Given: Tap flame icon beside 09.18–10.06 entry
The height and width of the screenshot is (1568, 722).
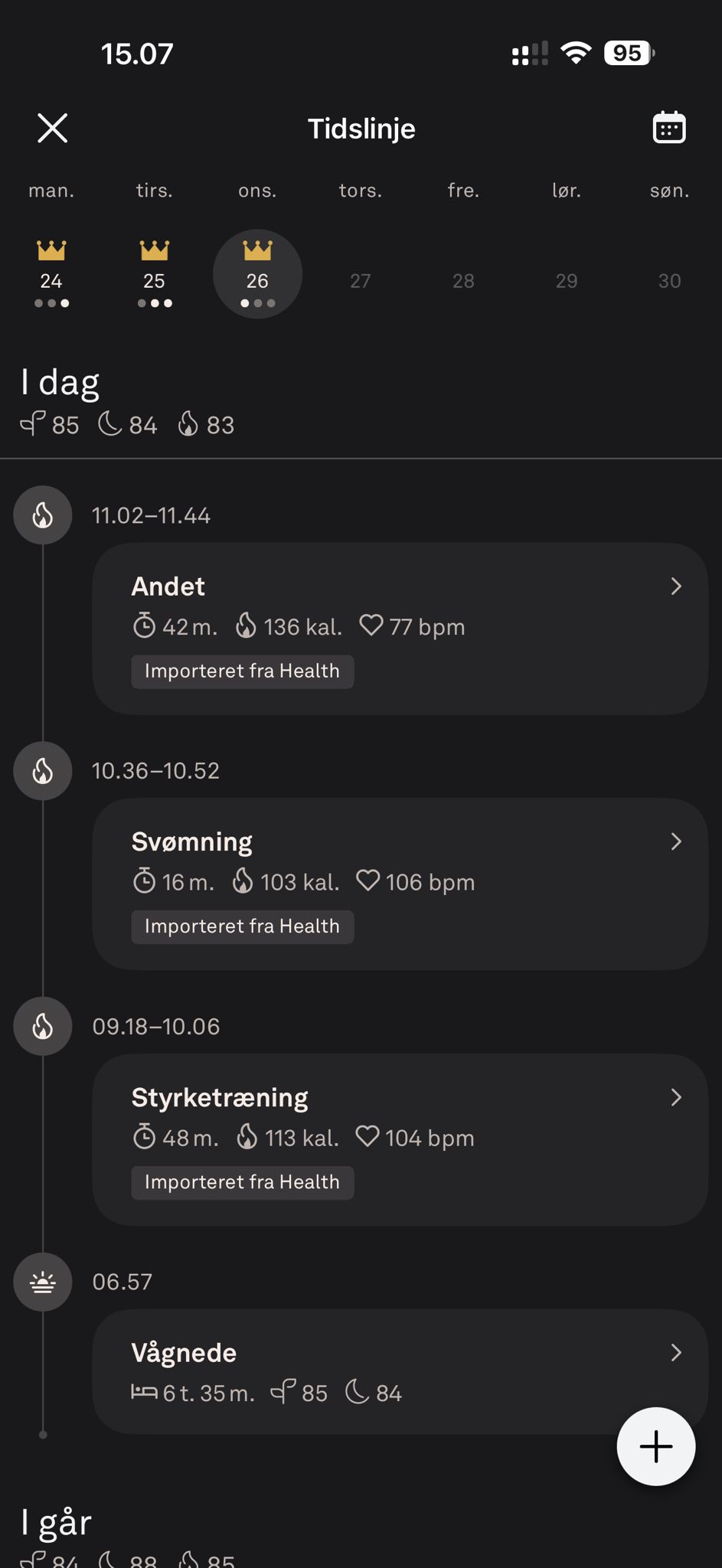Looking at the screenshot, I should pos(43,1027).
